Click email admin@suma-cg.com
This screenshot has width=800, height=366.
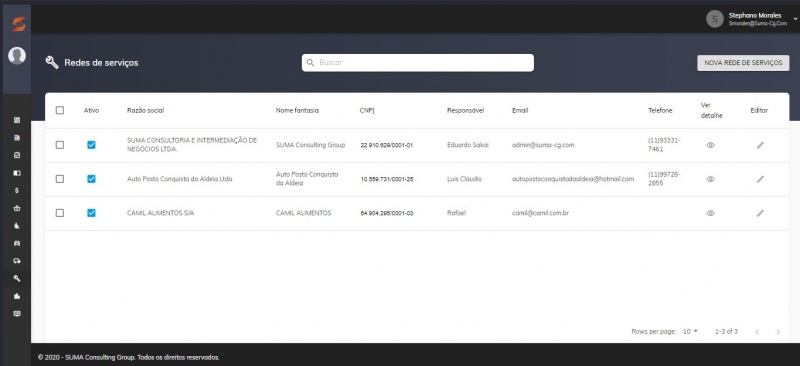click(543, 145)
